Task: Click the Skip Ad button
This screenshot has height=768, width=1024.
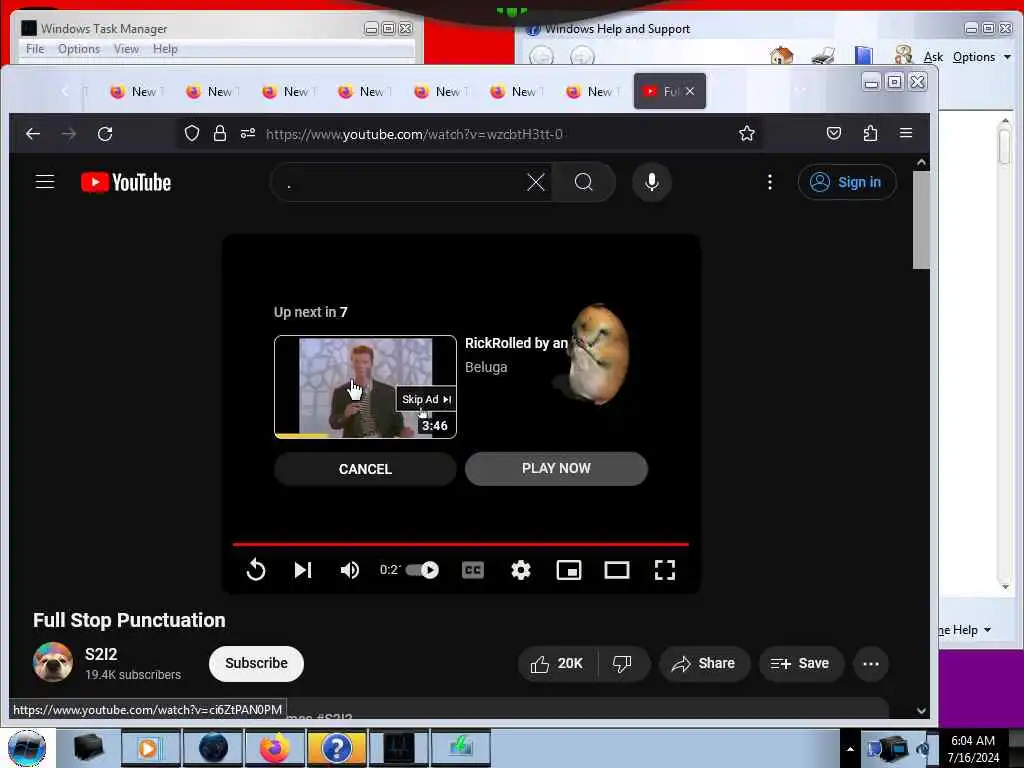Action: [426, 399]
